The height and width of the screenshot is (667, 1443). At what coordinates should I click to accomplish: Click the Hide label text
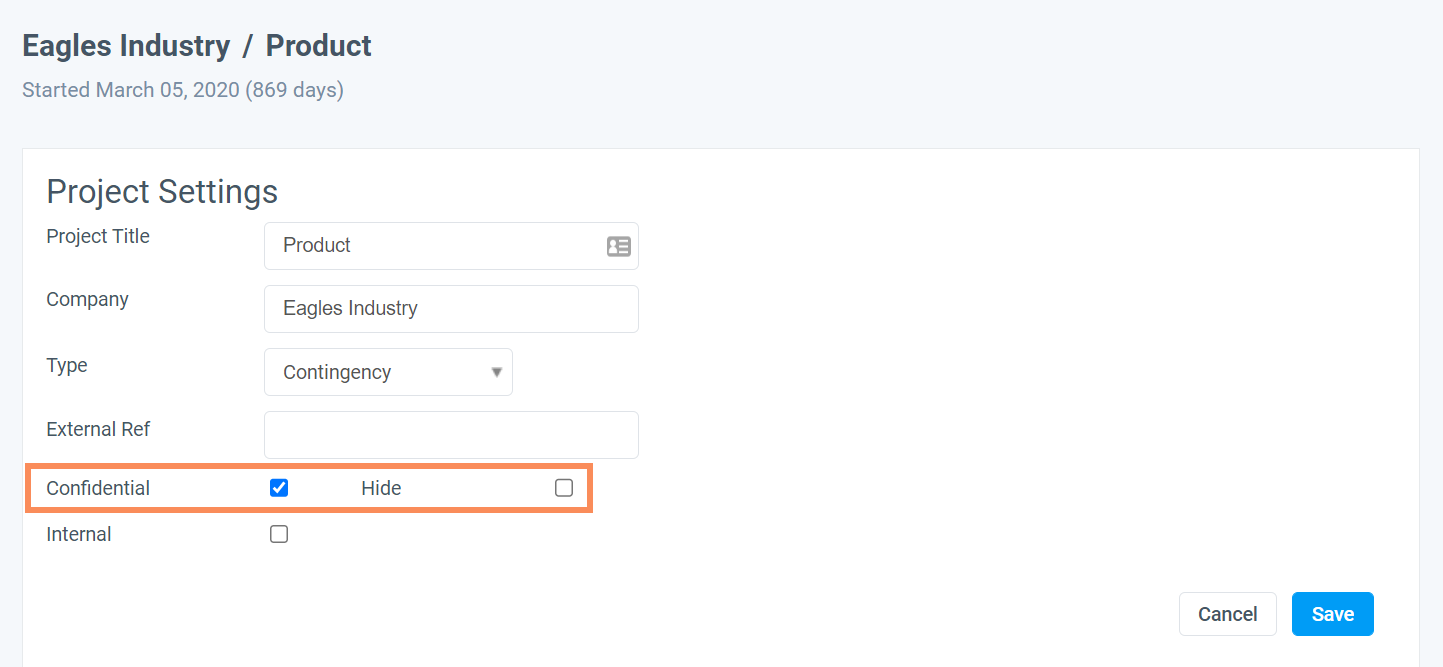[x=381, y=488]
